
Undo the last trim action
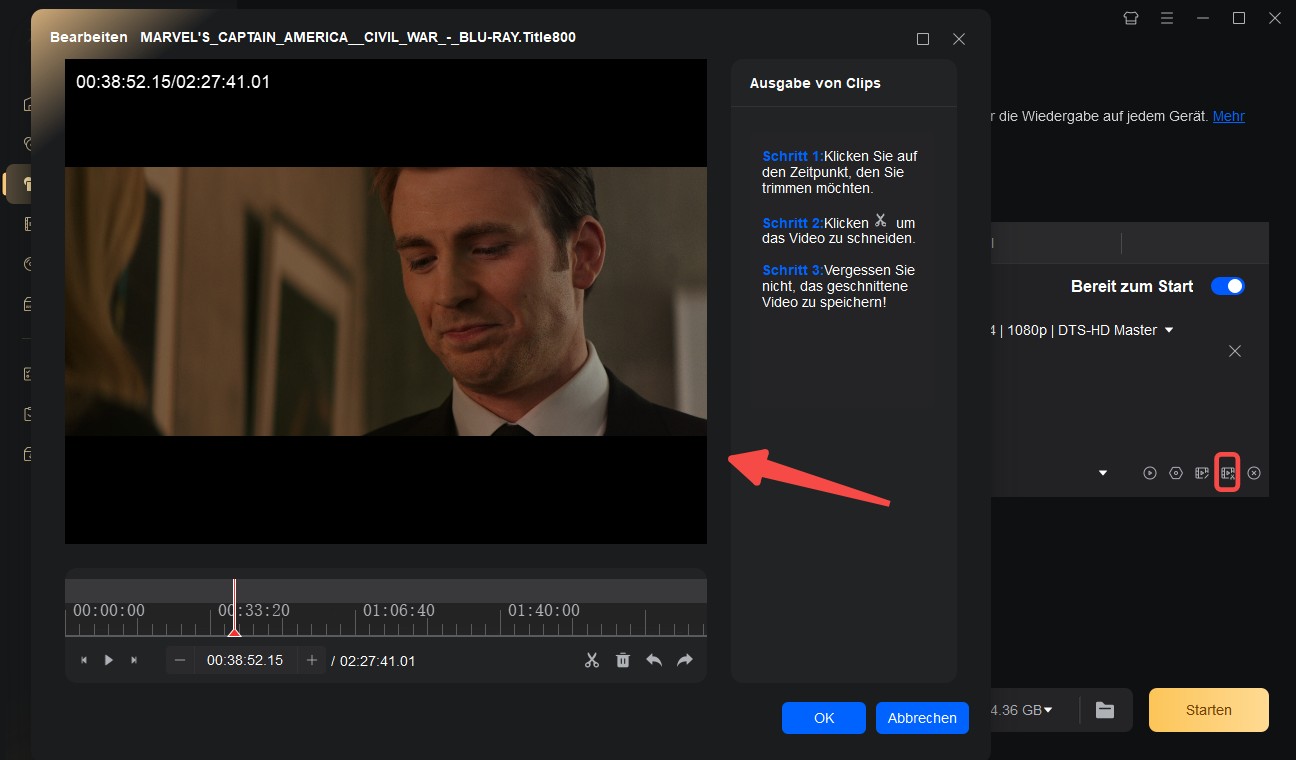click(x=654, y=660)
